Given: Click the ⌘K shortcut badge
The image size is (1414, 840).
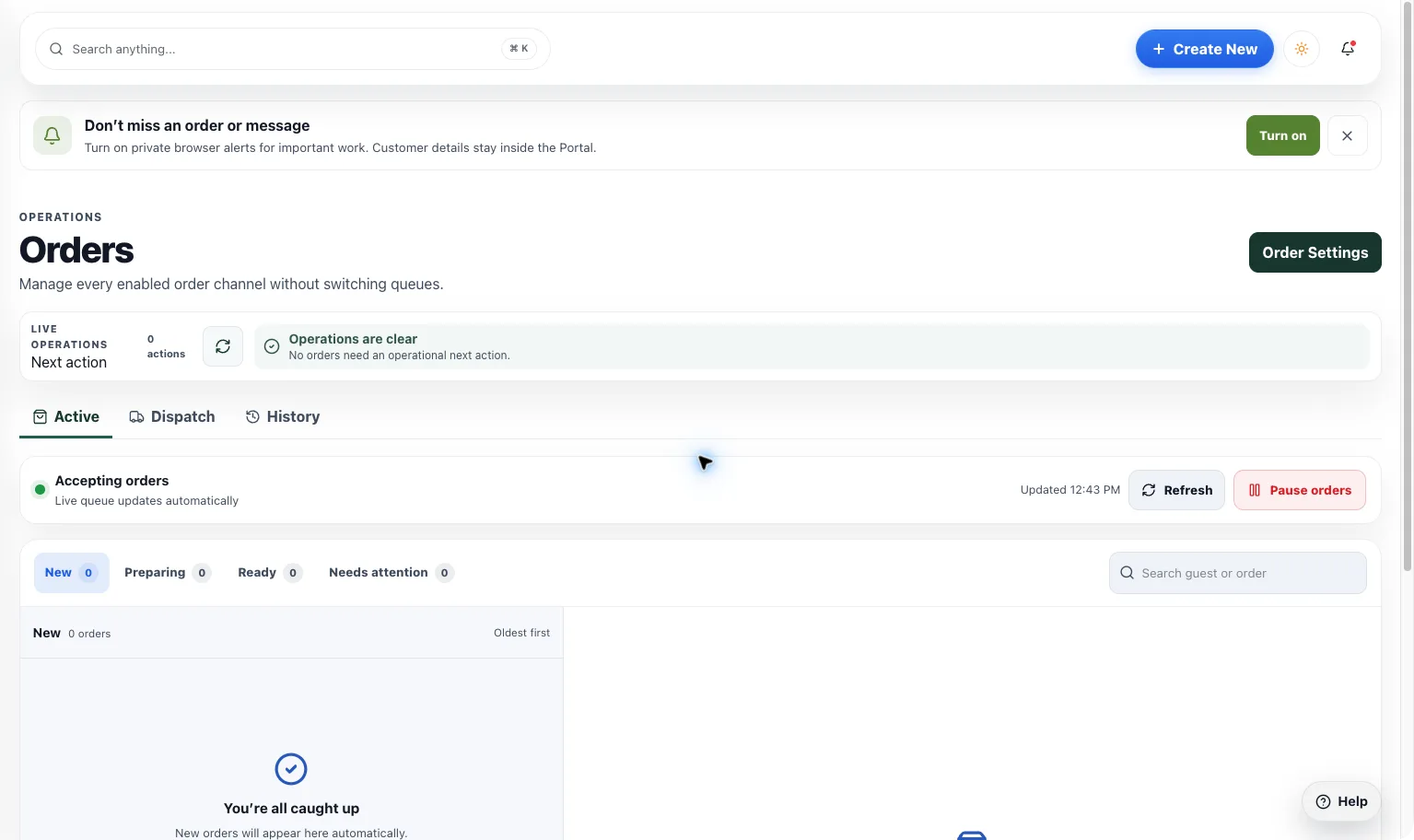Looking at the screenshot, I should tap(519, 49).
